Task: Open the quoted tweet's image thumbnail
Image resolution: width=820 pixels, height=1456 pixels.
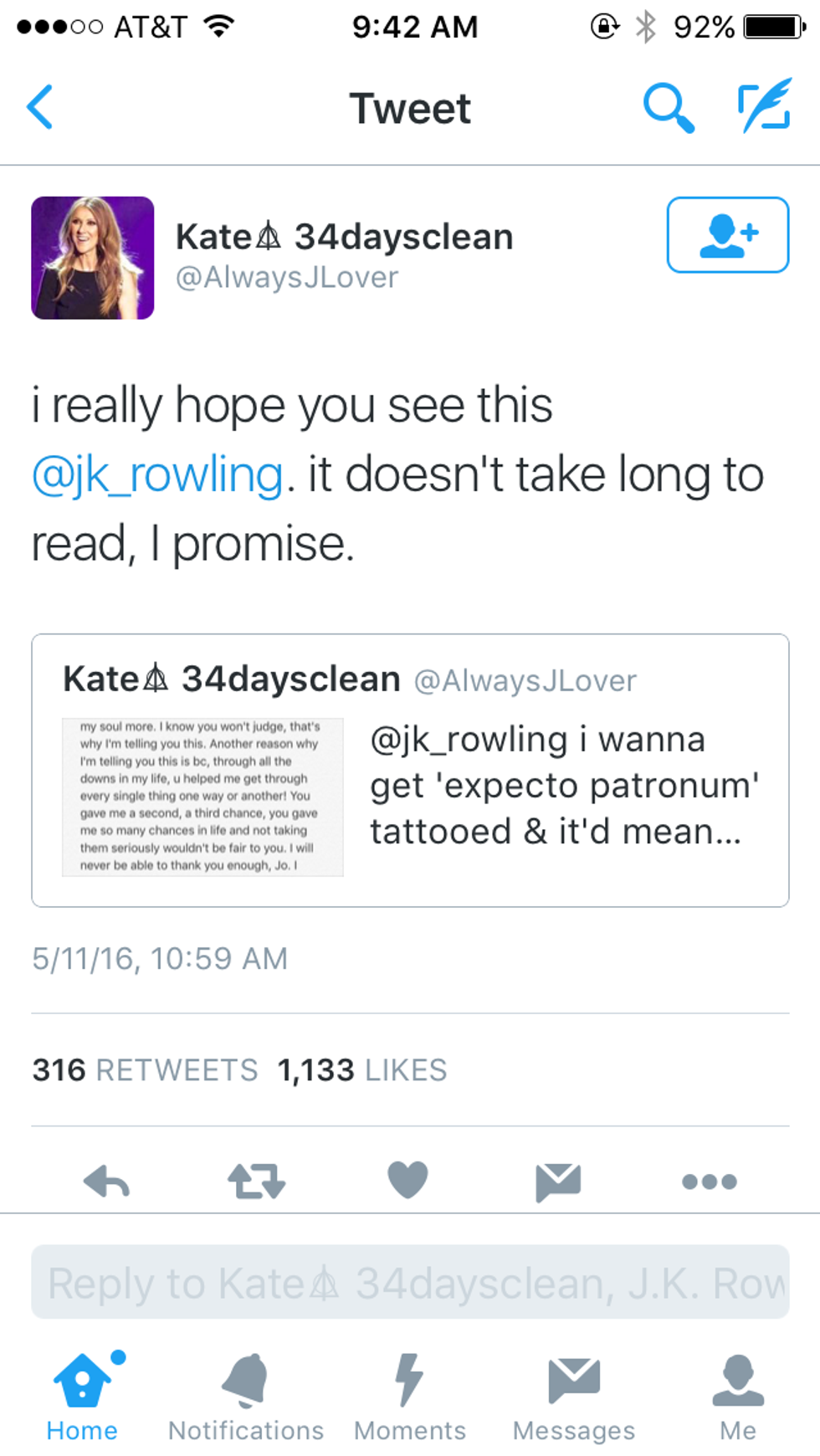Action: coord(202,797)
